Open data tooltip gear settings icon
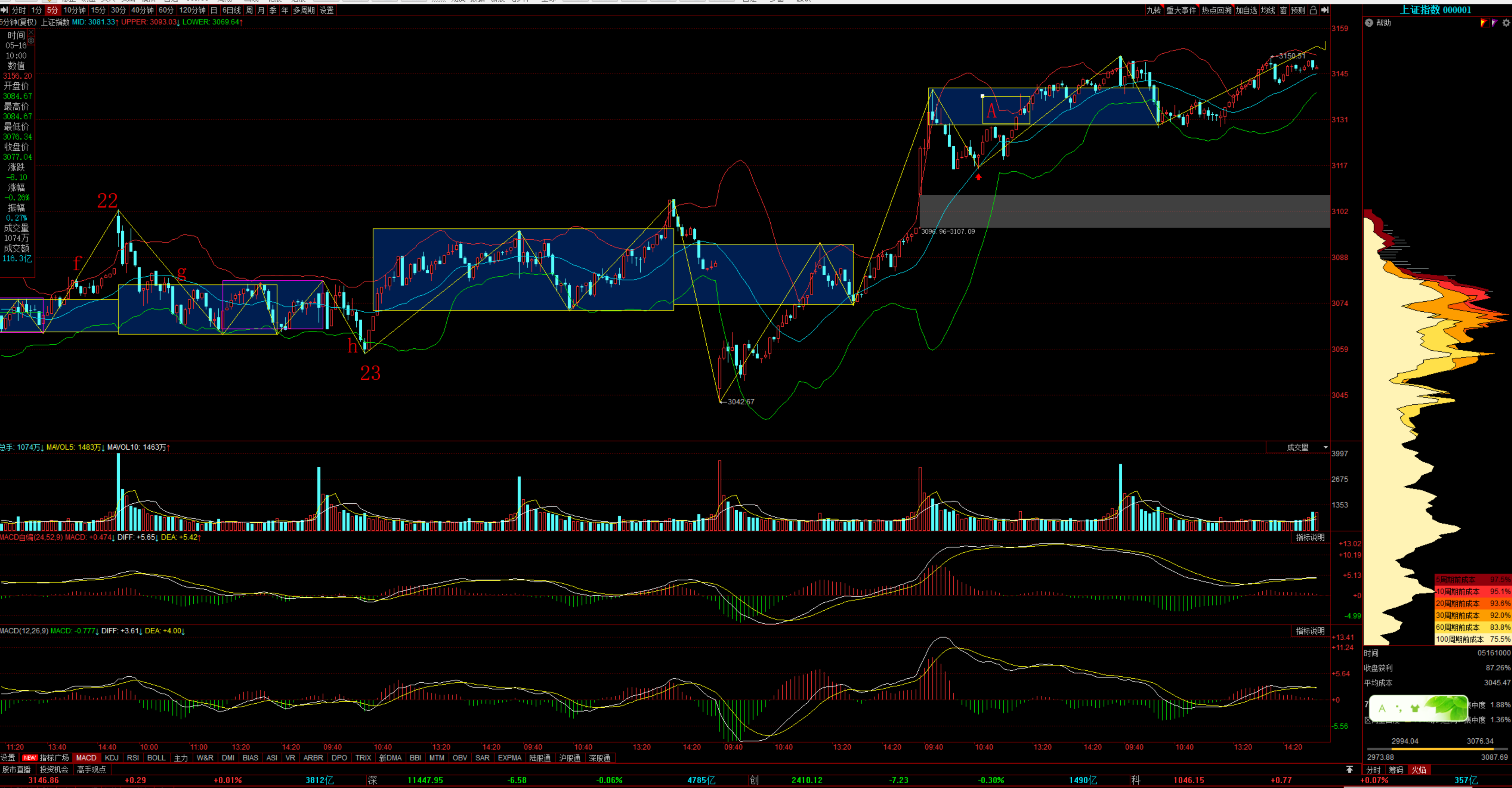1512x788 pixels. coord(31,41)
